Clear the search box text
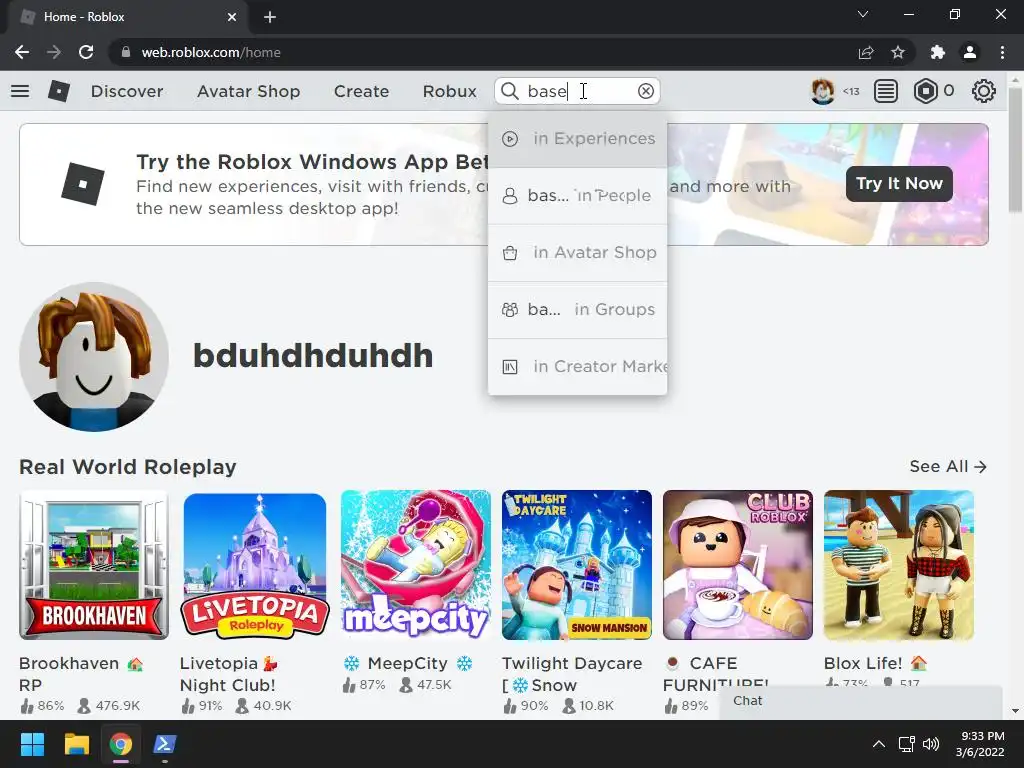Screen dimensions: 1024x768 (646, 91)
